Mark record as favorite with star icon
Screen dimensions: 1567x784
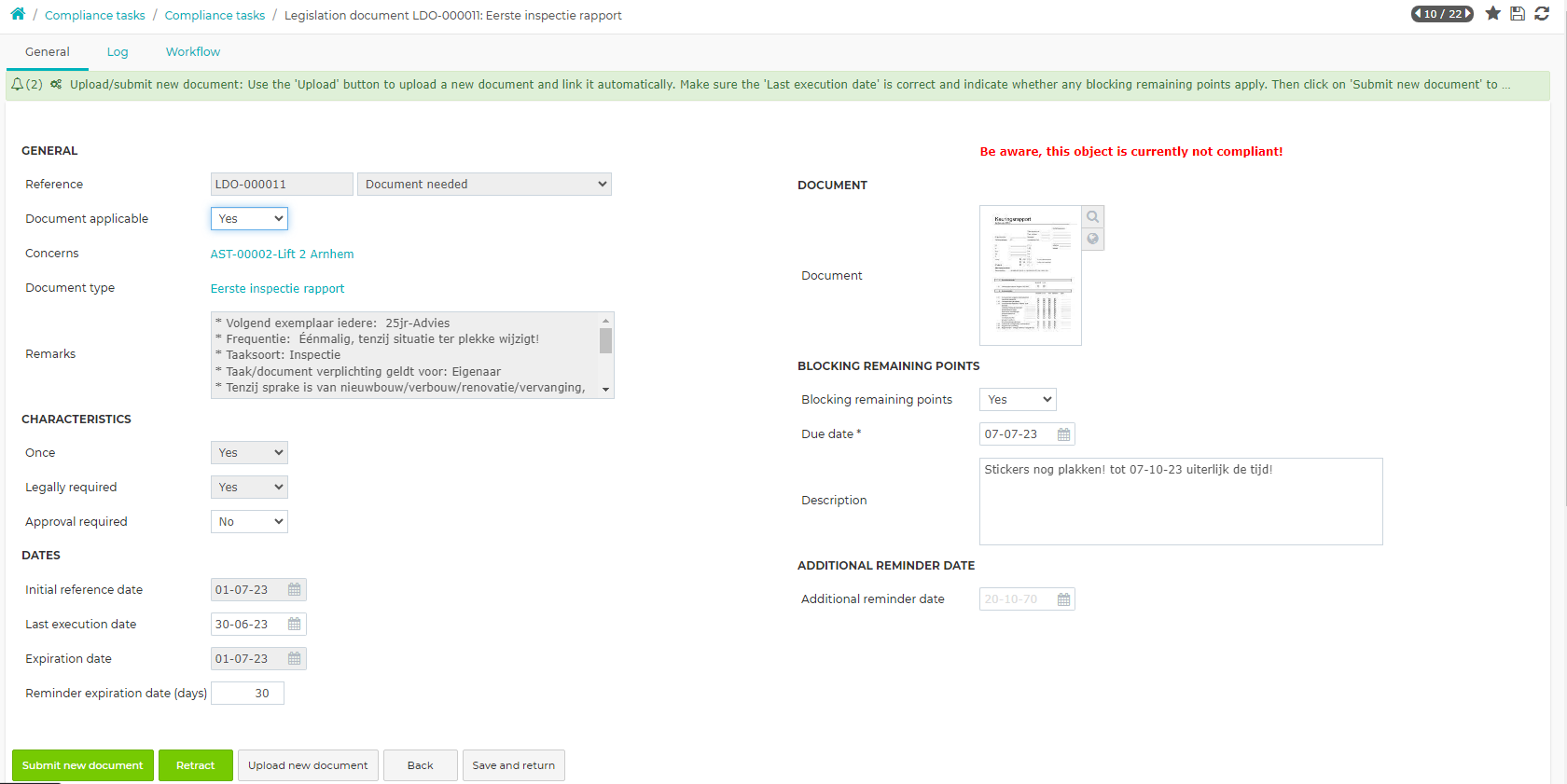point(1493,13)
